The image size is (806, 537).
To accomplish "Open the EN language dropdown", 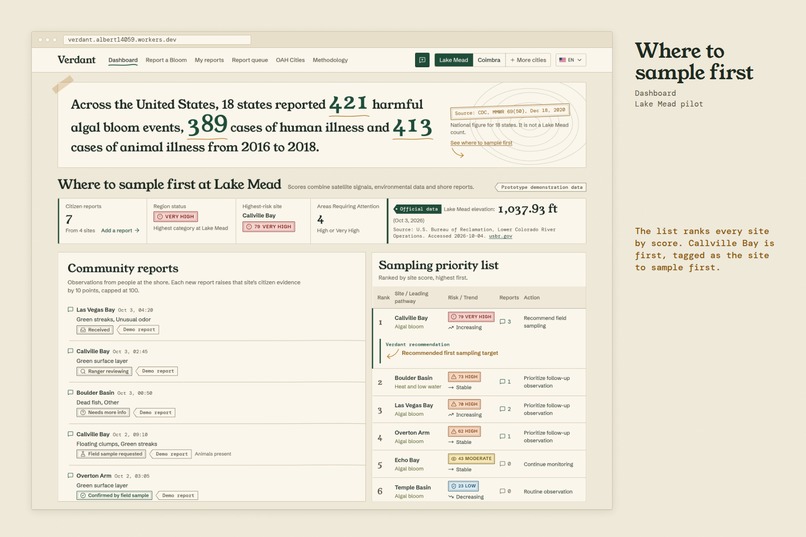I will (x=571, y=60).
